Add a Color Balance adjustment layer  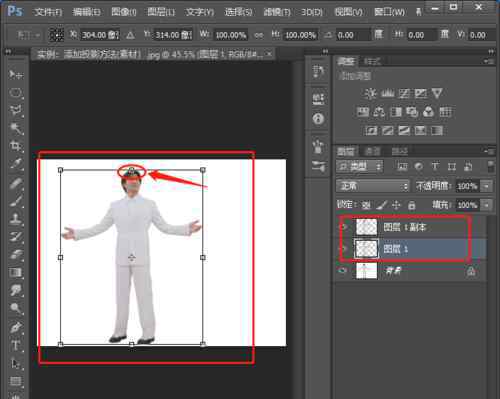coord(379,112)
